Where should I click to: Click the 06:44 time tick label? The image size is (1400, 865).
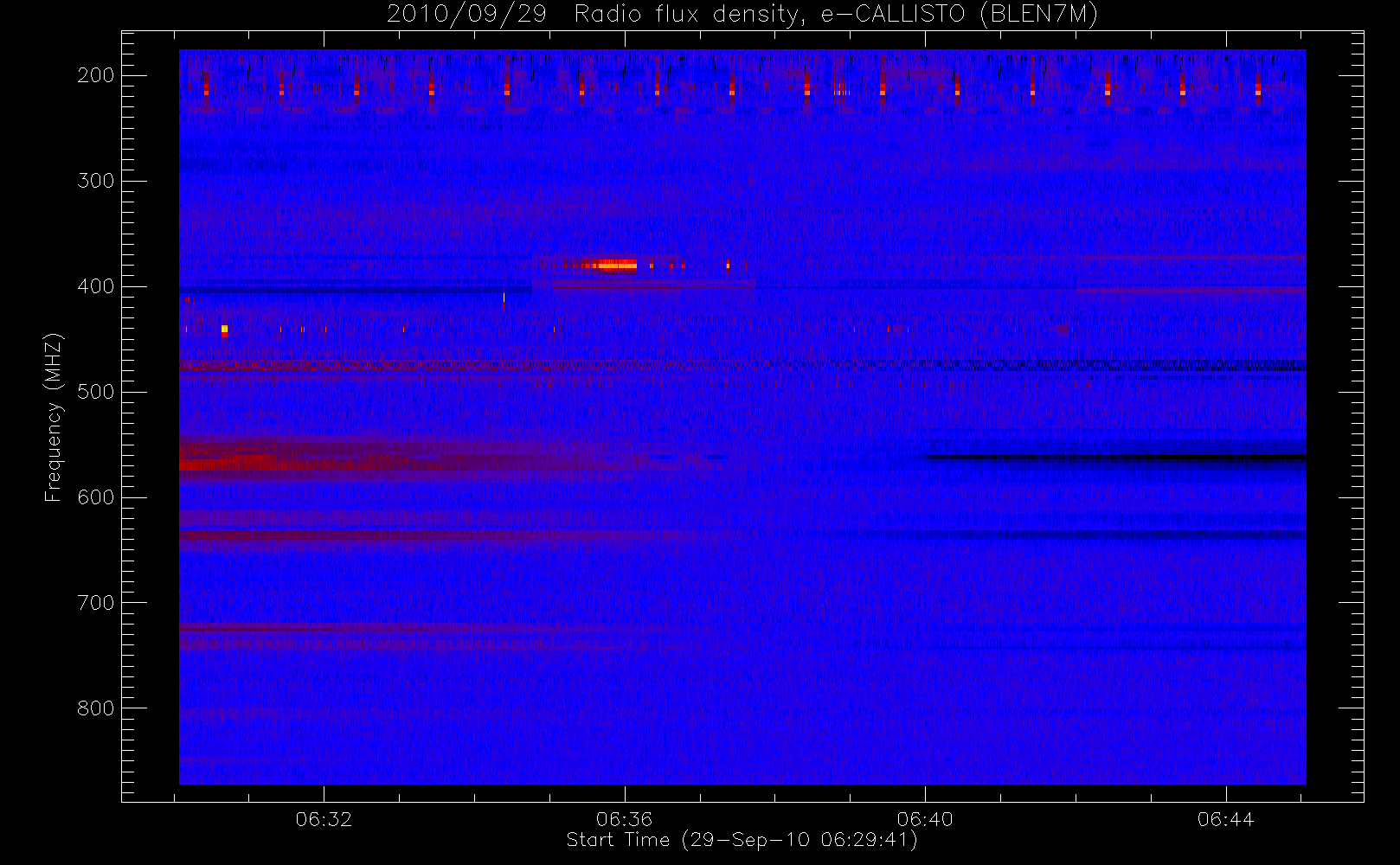tap(1226, 819)
